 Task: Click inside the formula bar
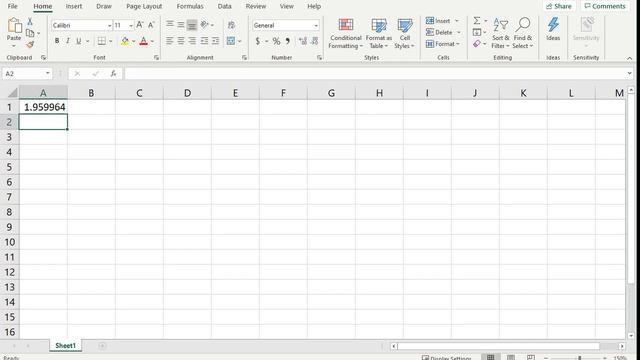pyautogui.click(x=375, y=73)
